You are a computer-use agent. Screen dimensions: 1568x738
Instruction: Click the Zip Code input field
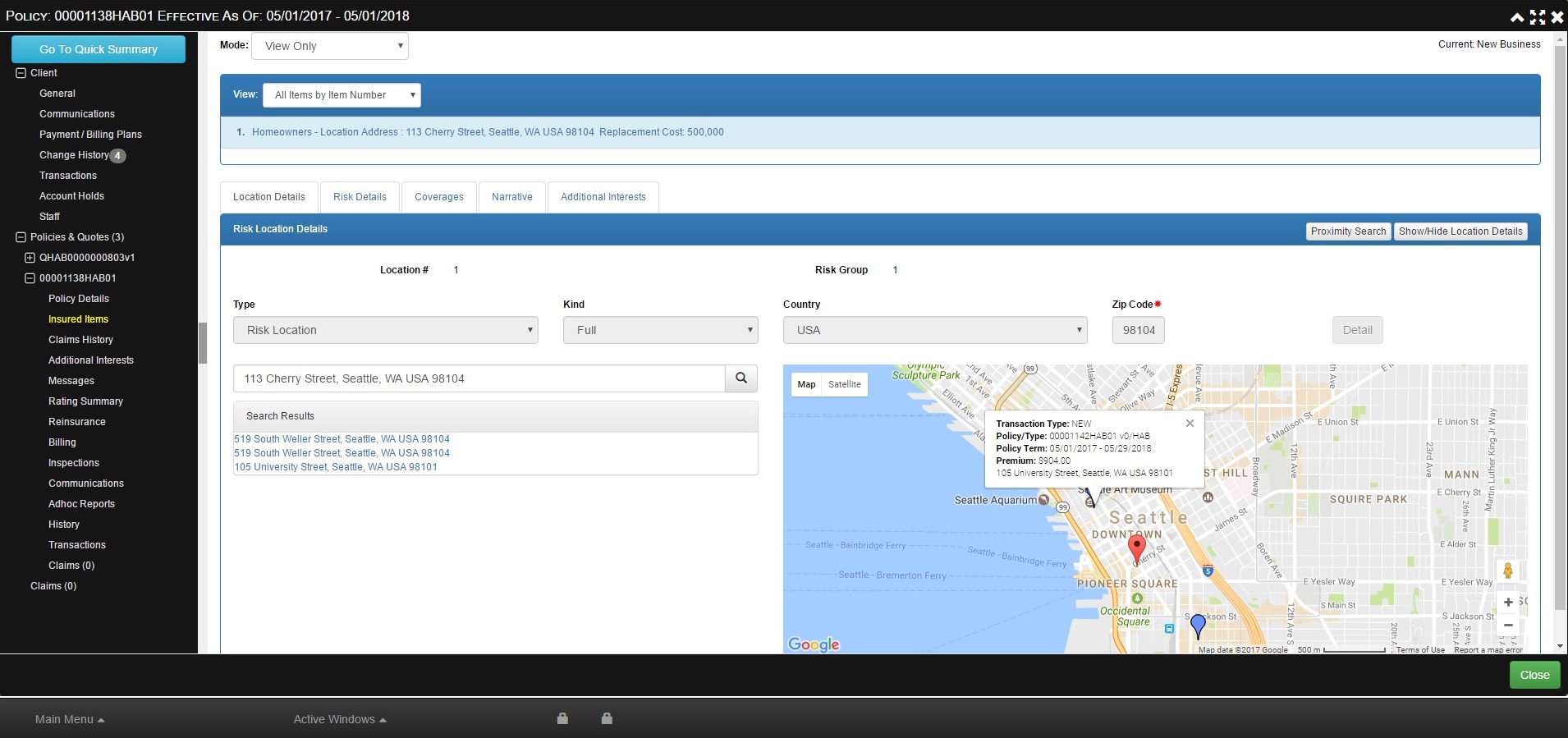(1138, 330)
